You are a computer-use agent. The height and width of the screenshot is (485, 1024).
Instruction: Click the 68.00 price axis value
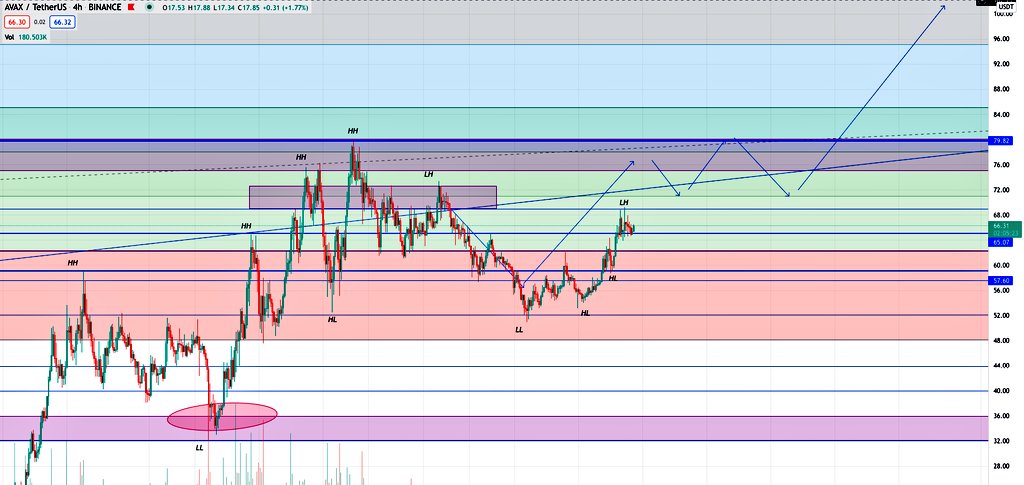[1002, 215]
